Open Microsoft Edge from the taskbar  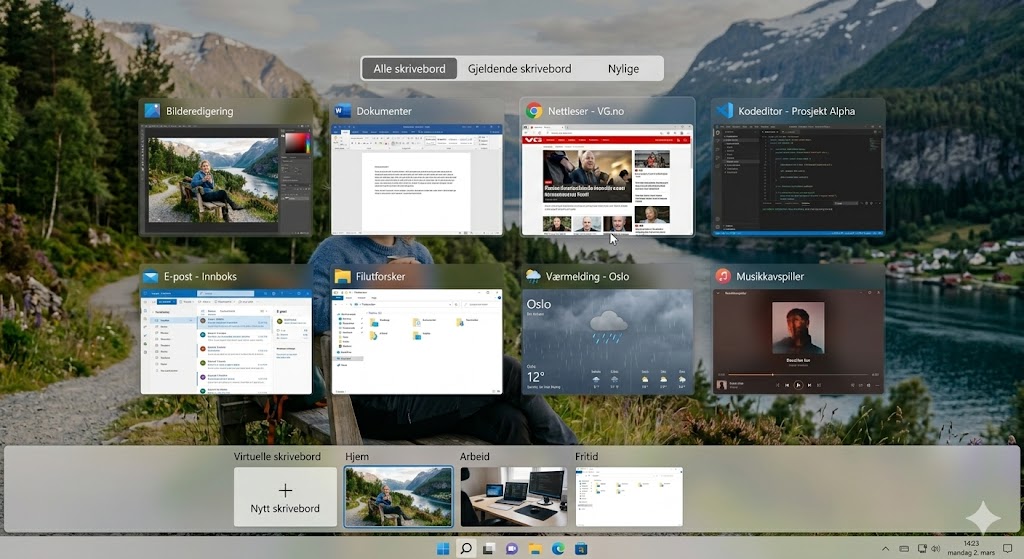558,549
